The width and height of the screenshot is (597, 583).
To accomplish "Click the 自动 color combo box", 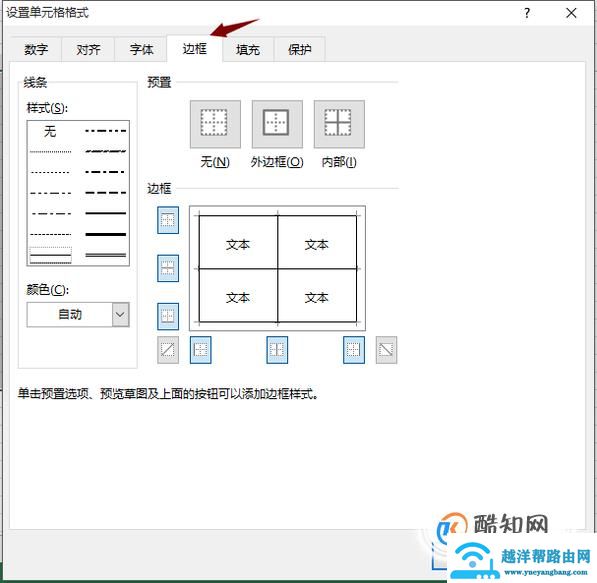I will (78, 315).
